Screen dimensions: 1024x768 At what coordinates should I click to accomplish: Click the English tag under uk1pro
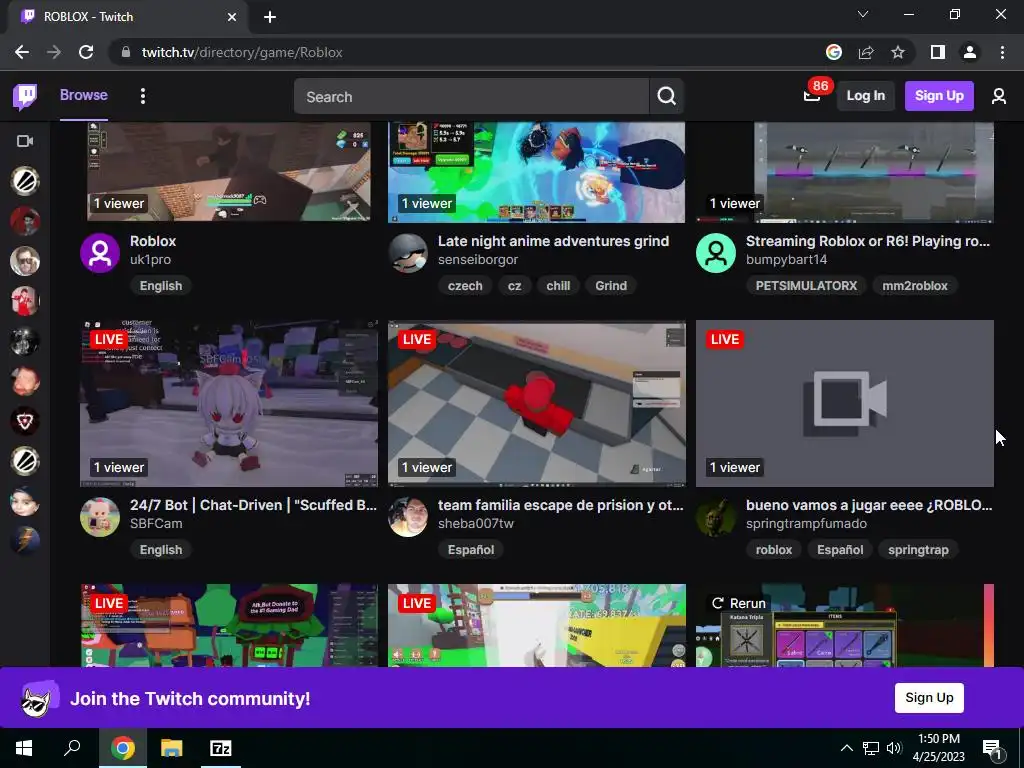coord(161,285)
